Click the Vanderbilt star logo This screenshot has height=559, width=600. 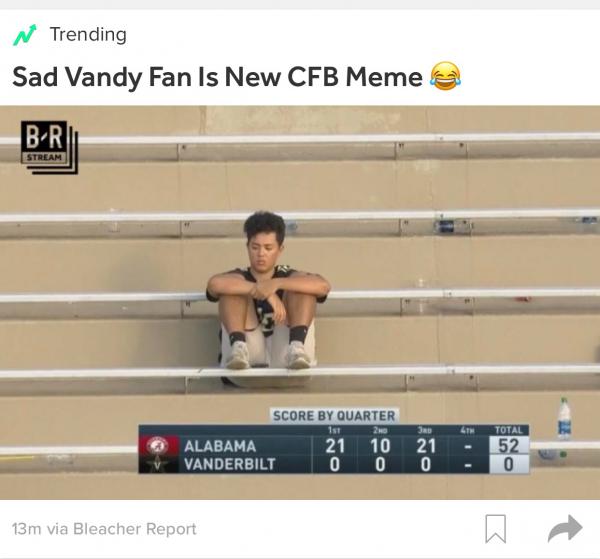tap(158, 464)
